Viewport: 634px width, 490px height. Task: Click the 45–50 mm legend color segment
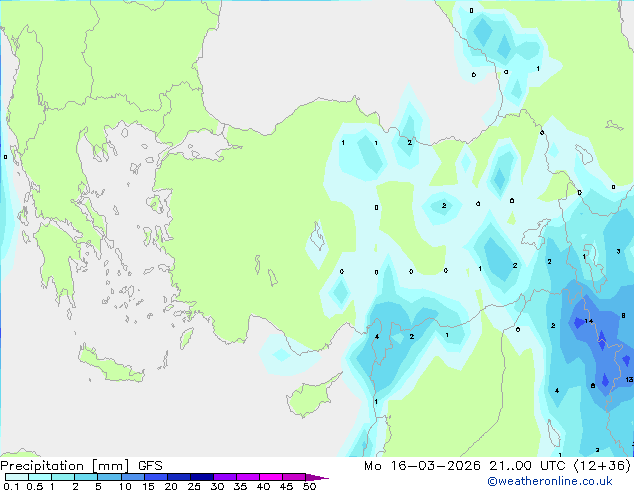click(294, 477)
